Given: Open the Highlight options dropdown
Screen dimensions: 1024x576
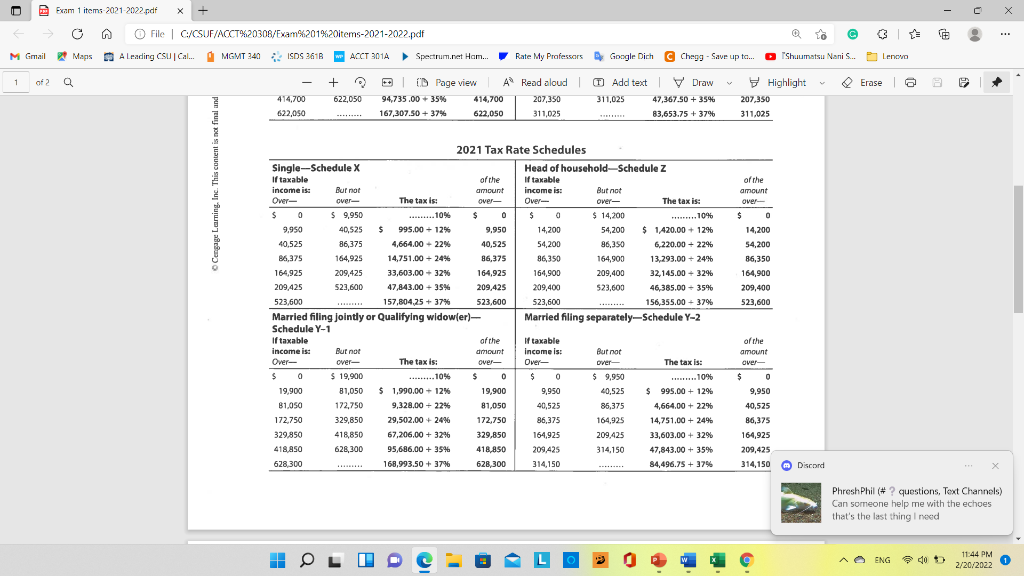Looking at the screenshot, I should (821, 82).
